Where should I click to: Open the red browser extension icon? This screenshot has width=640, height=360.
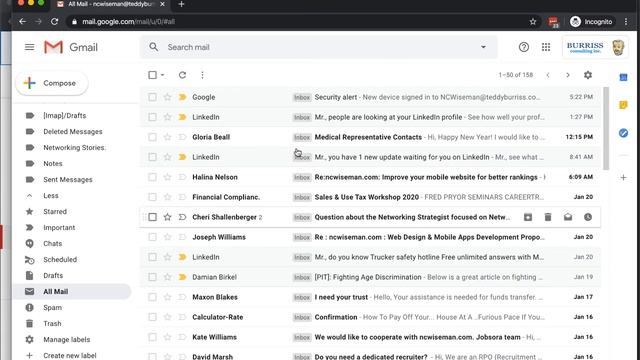point(553,22)
